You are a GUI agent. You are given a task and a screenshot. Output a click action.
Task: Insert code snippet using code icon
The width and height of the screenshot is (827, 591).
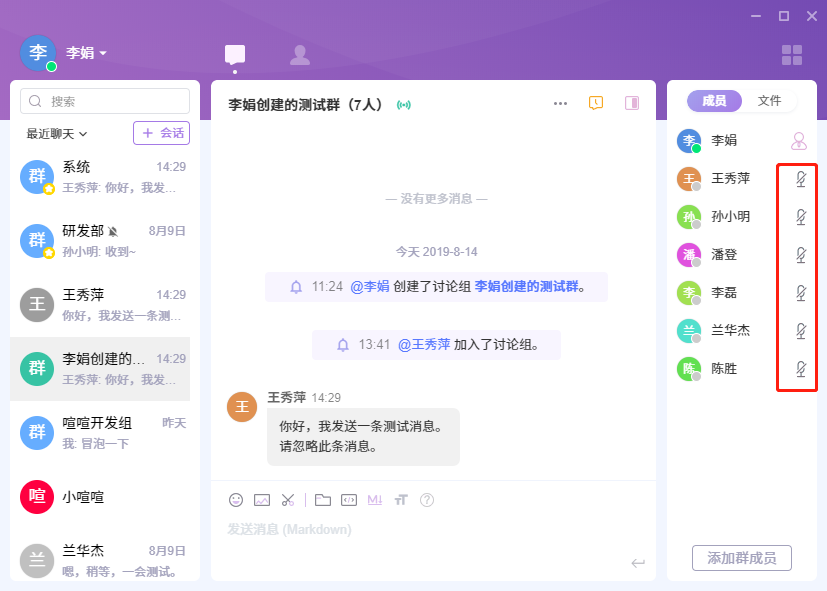click(349, 499)
